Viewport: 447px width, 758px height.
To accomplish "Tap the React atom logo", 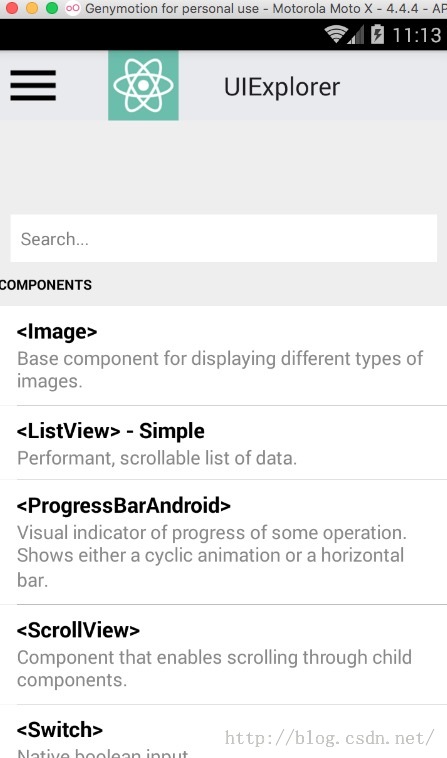I will coord(143,86).
